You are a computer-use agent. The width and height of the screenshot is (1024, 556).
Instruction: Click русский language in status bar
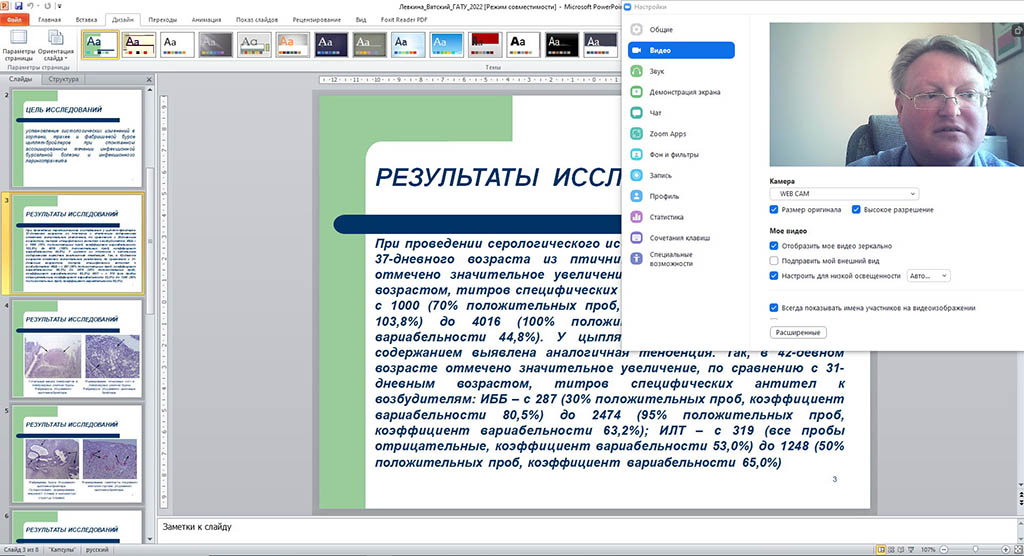(97, 550)
